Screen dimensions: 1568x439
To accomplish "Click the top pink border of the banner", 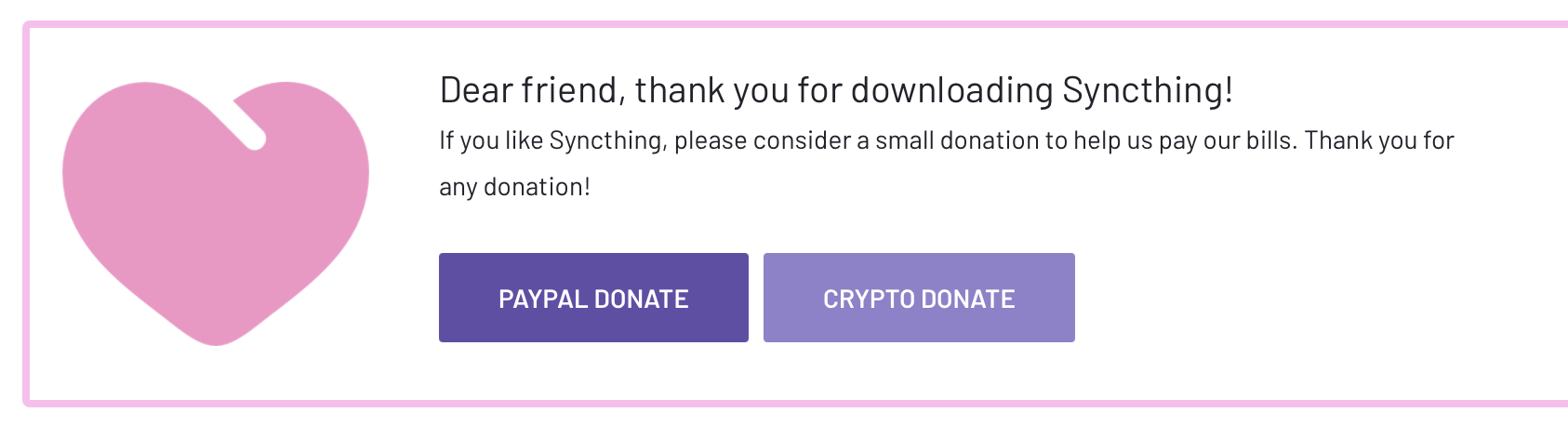I will point(791,25).
